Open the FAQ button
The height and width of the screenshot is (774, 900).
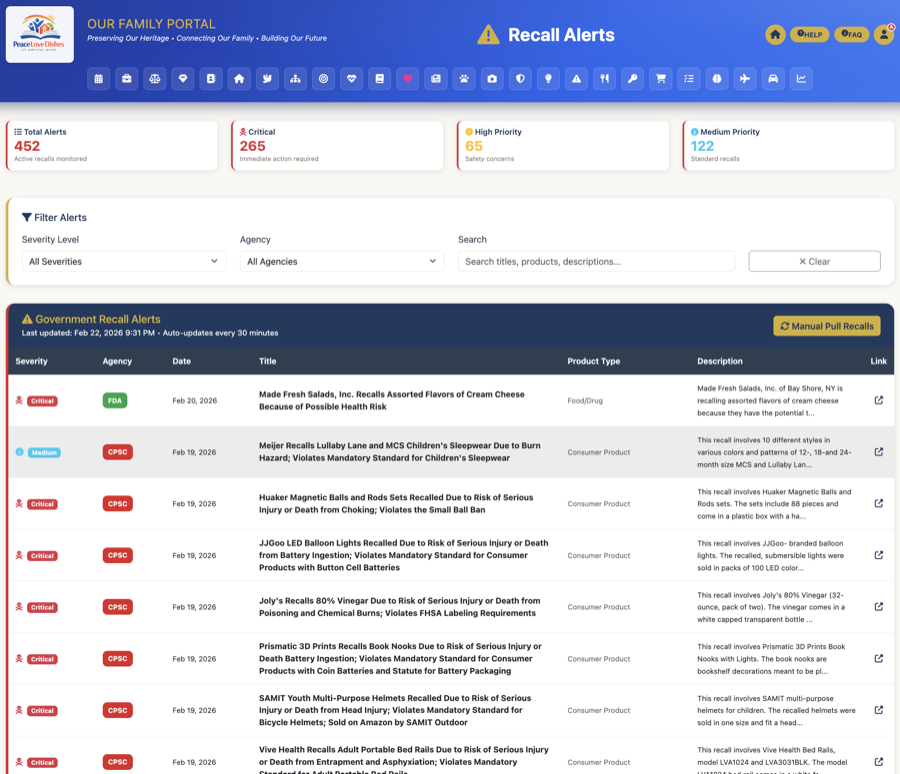click(x=852, y=34)
